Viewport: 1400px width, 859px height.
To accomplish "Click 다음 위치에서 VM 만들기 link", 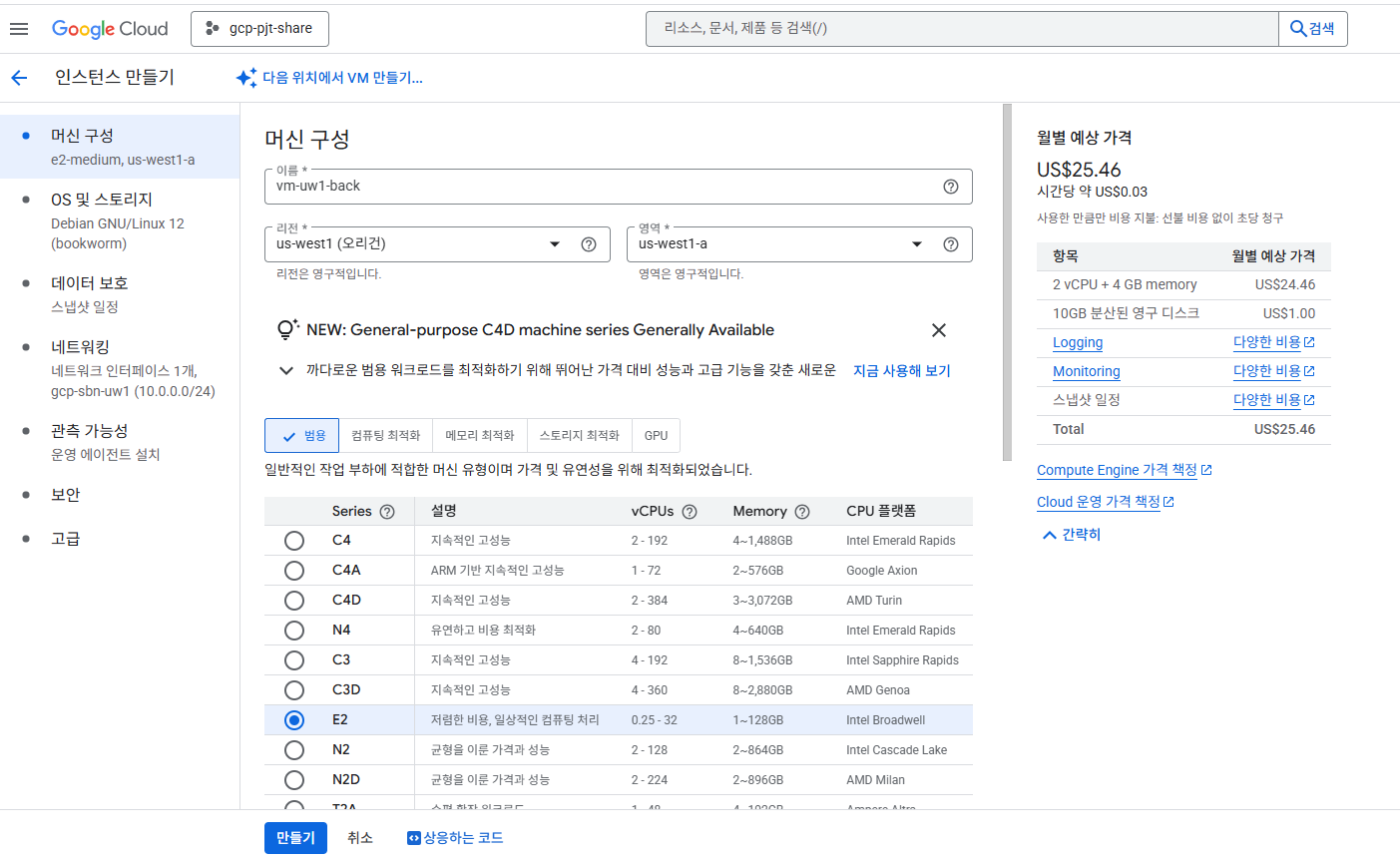I will 342,78.
